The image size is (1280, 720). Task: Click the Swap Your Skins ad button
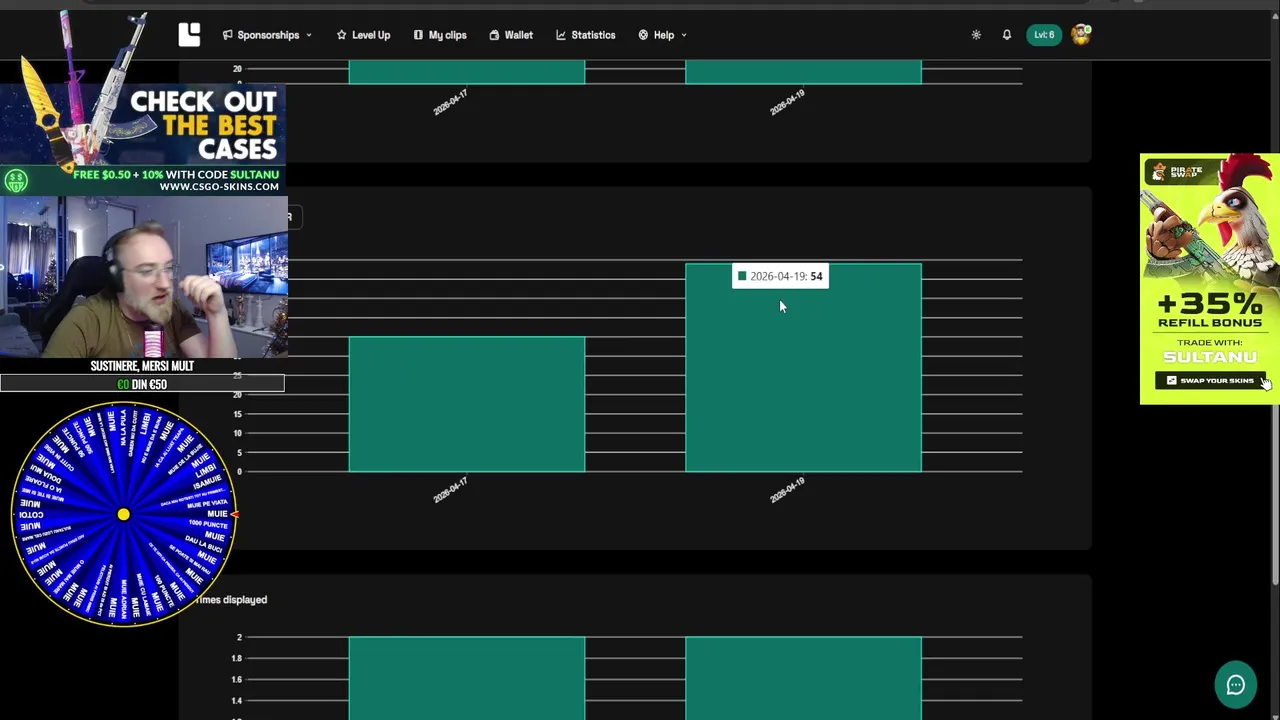[1210, 380]
